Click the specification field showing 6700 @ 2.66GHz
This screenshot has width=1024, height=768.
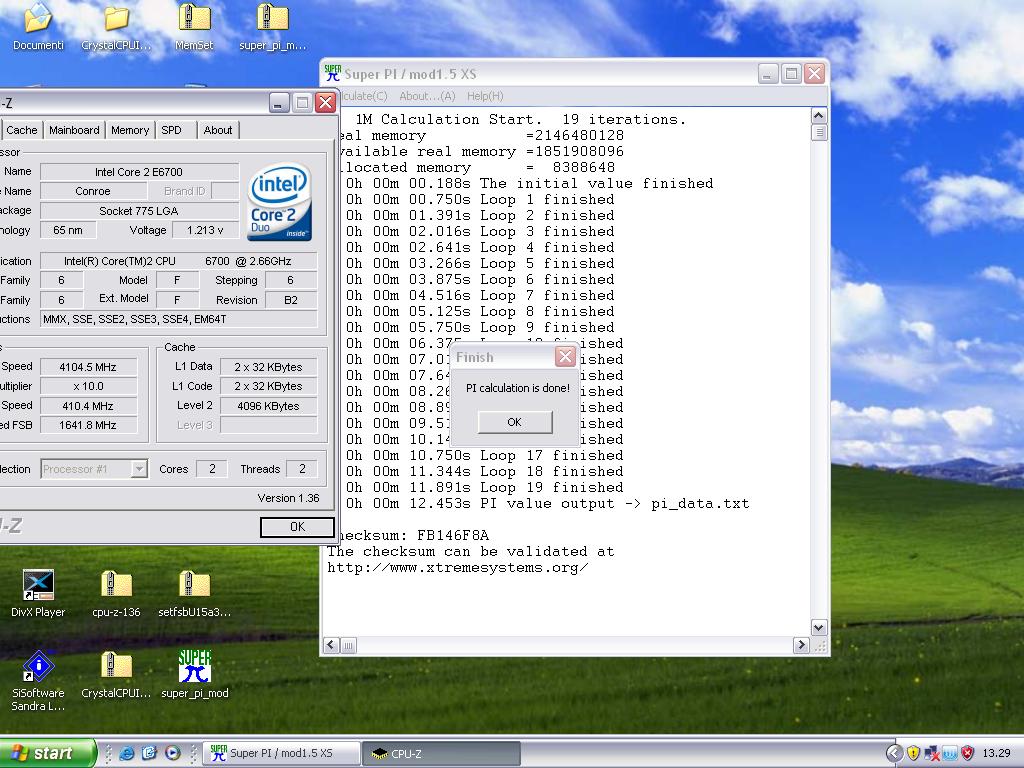(x=178, y=261)
